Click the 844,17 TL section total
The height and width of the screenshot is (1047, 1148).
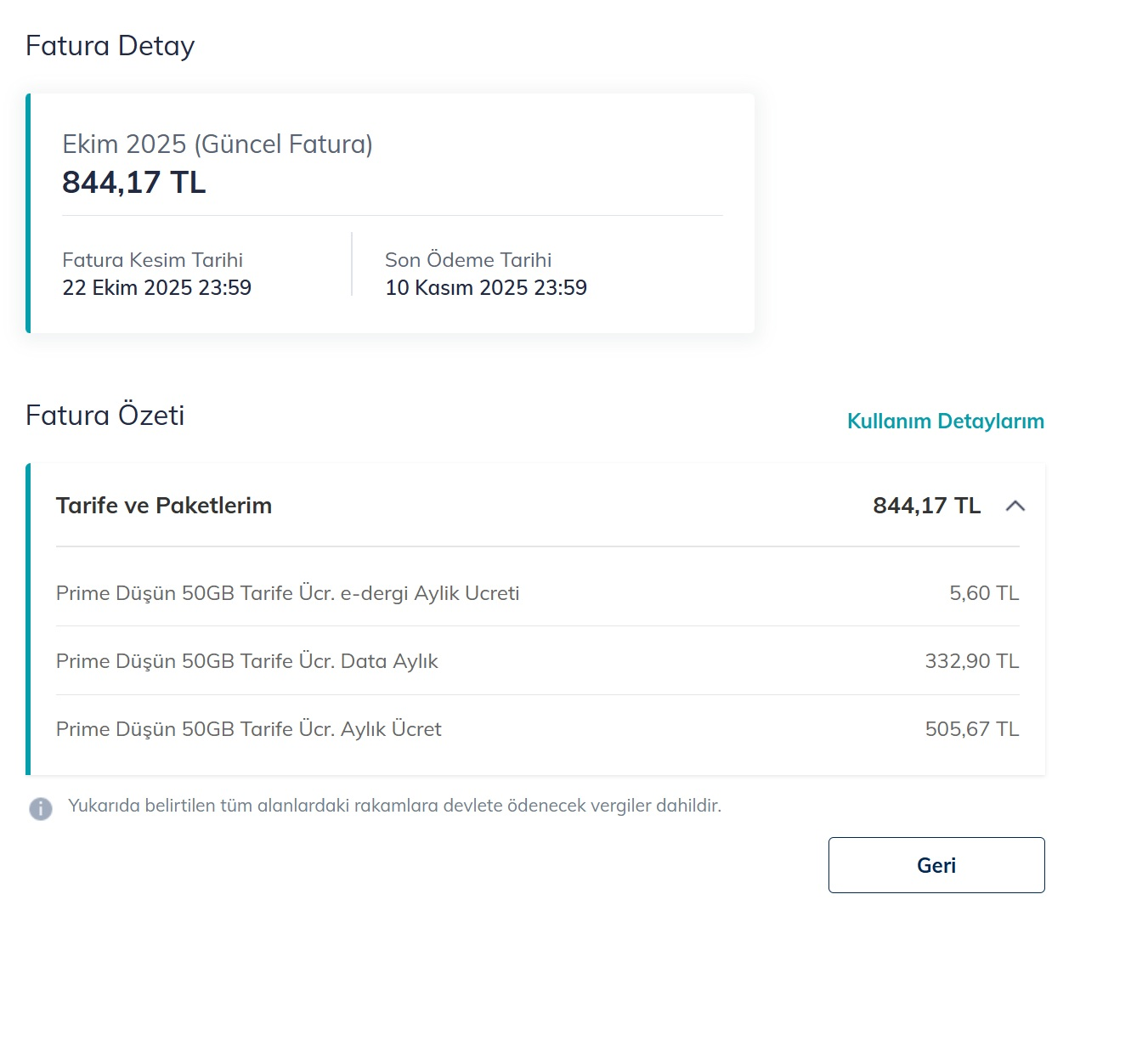[927, 506]
